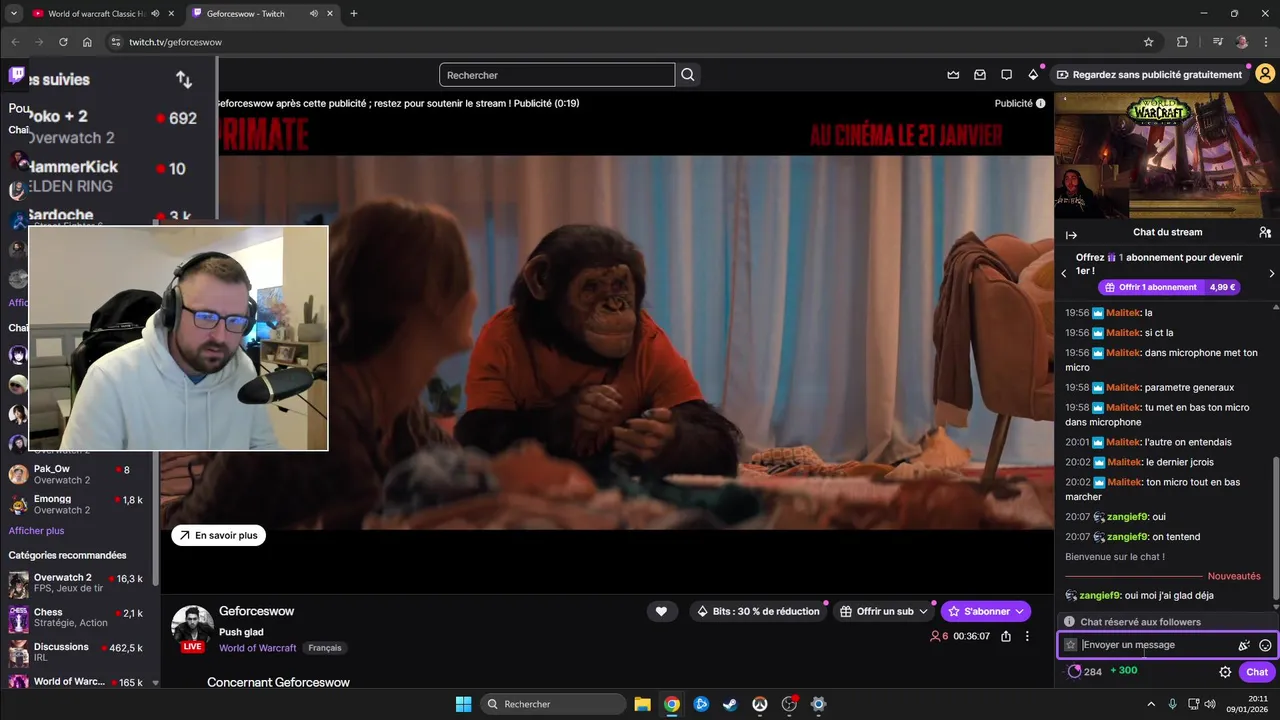Open chat settings gear icon

point(1225,672)
